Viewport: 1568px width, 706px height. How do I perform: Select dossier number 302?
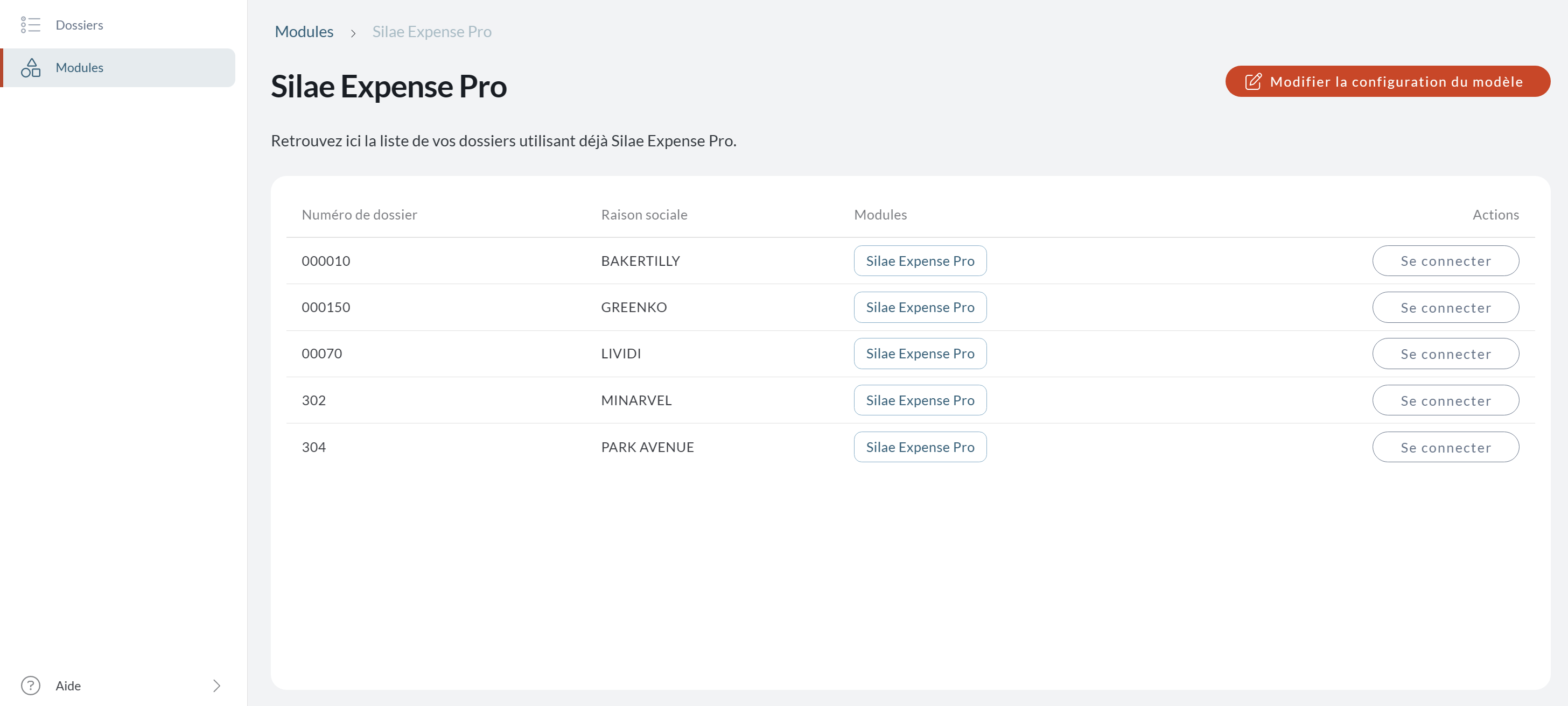[313, 401]
